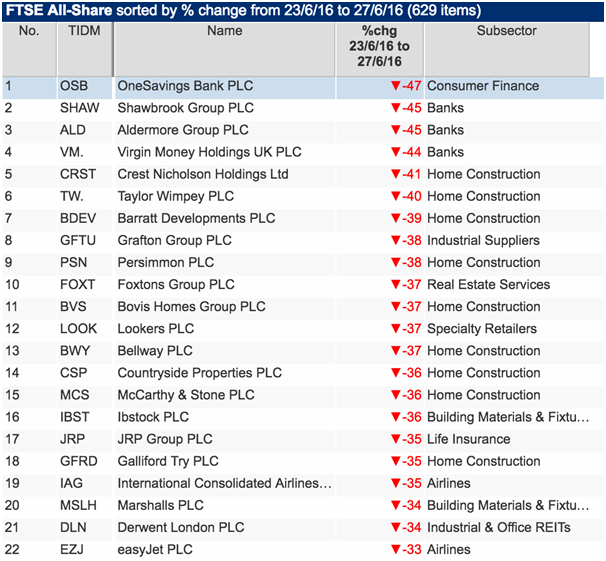Click the OSB ticker cell

tap(74, 86)
